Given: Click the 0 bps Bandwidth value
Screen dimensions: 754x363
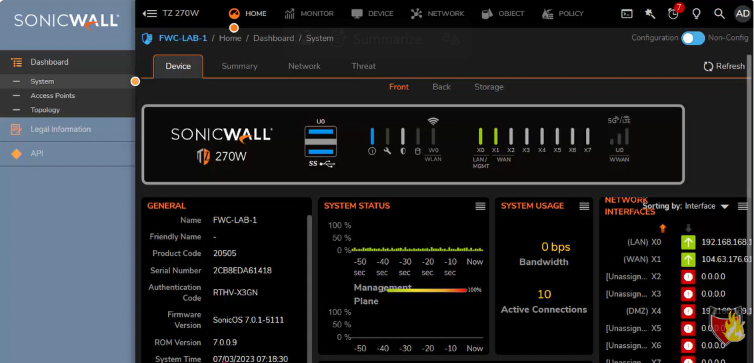Looking at the screenshot, I should pyautogui.click(x=555, y=247).
